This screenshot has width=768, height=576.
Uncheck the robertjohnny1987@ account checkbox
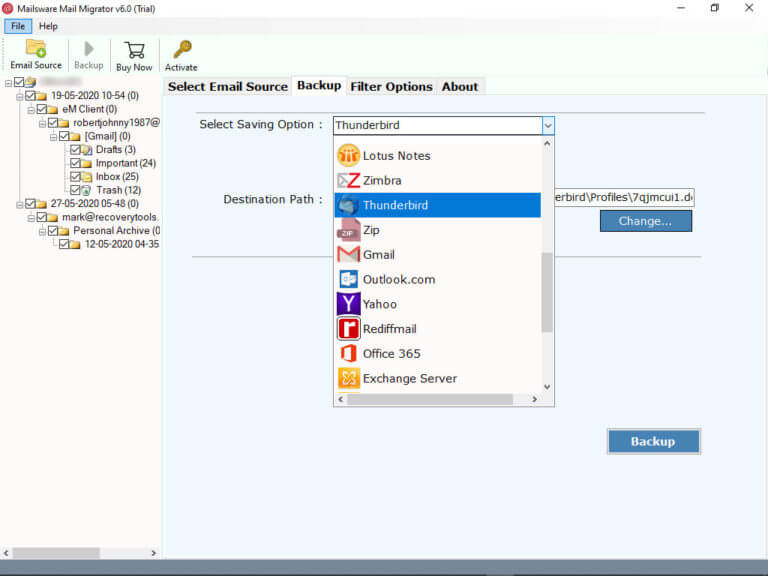(52, 122)
